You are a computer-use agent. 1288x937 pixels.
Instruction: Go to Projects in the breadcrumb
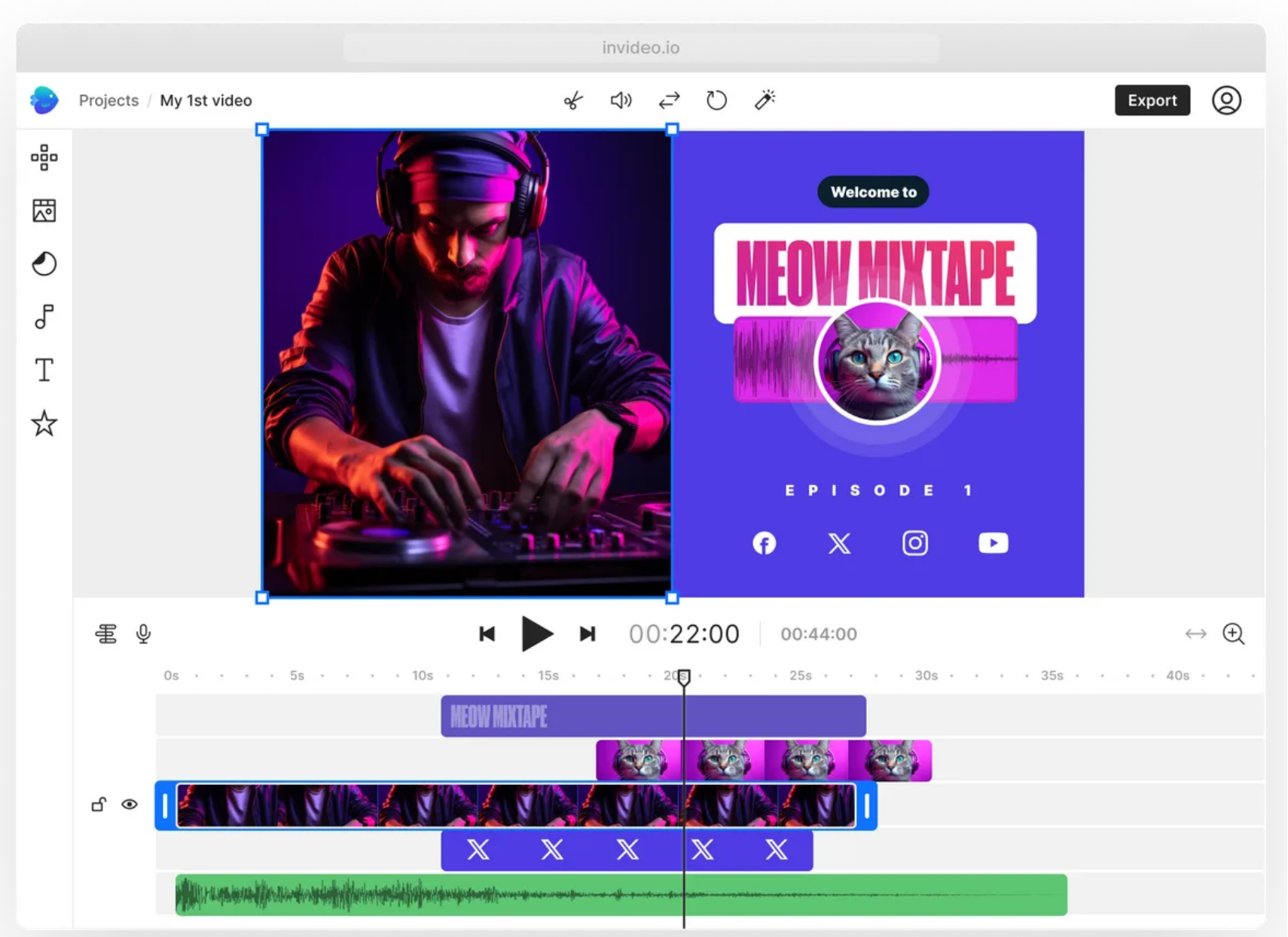click(x=108, y=100)
